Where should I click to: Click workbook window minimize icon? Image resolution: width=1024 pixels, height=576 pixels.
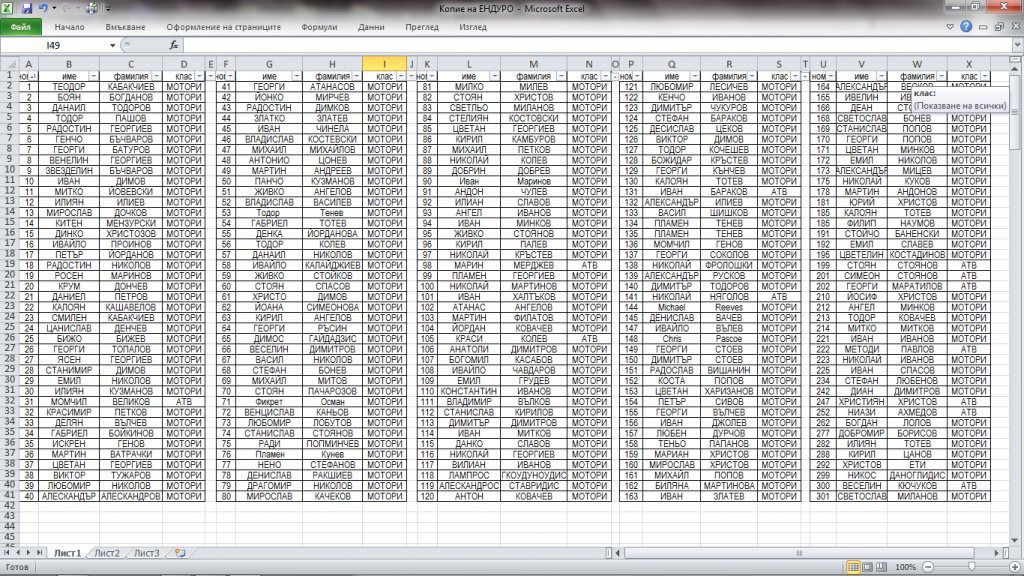983,27
